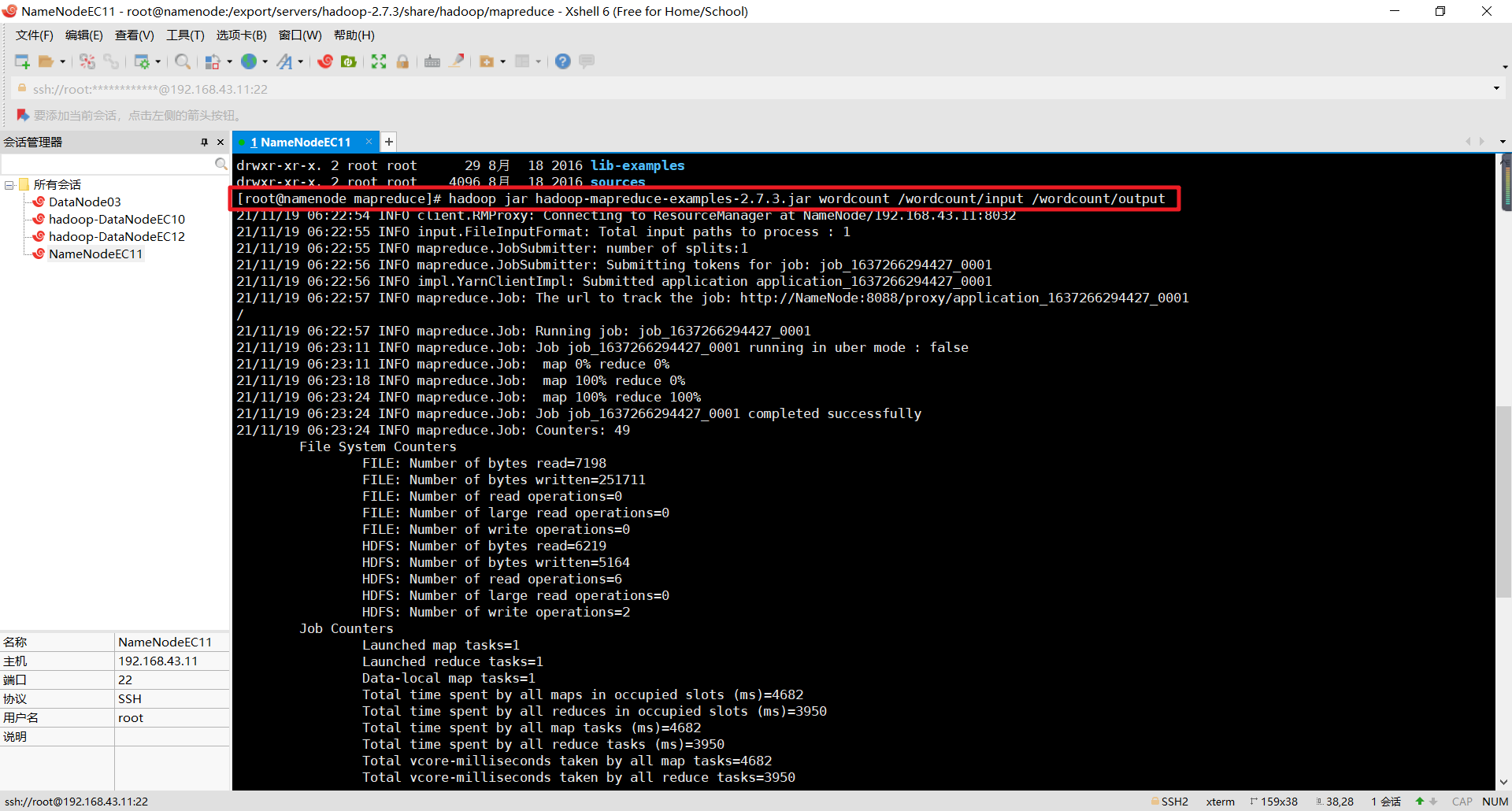
Task: Open the dropdown beside the Open Session folder
Action: [x=63, y=61]
